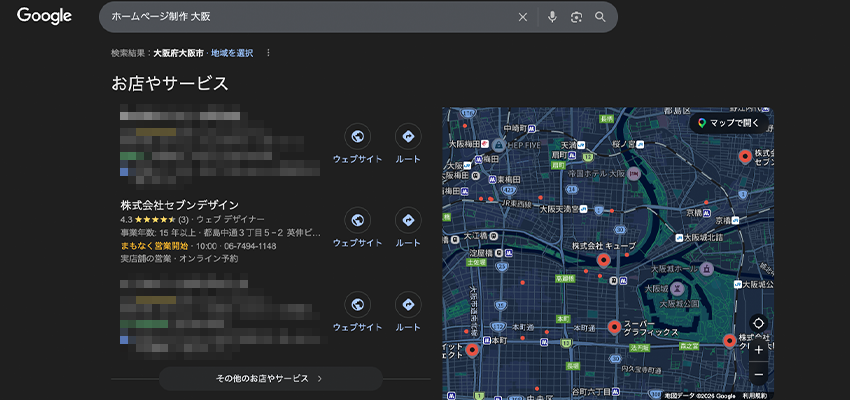Click the 東梅田 station label on map
The image size is (850, 400).
click(x=509, y=179)
